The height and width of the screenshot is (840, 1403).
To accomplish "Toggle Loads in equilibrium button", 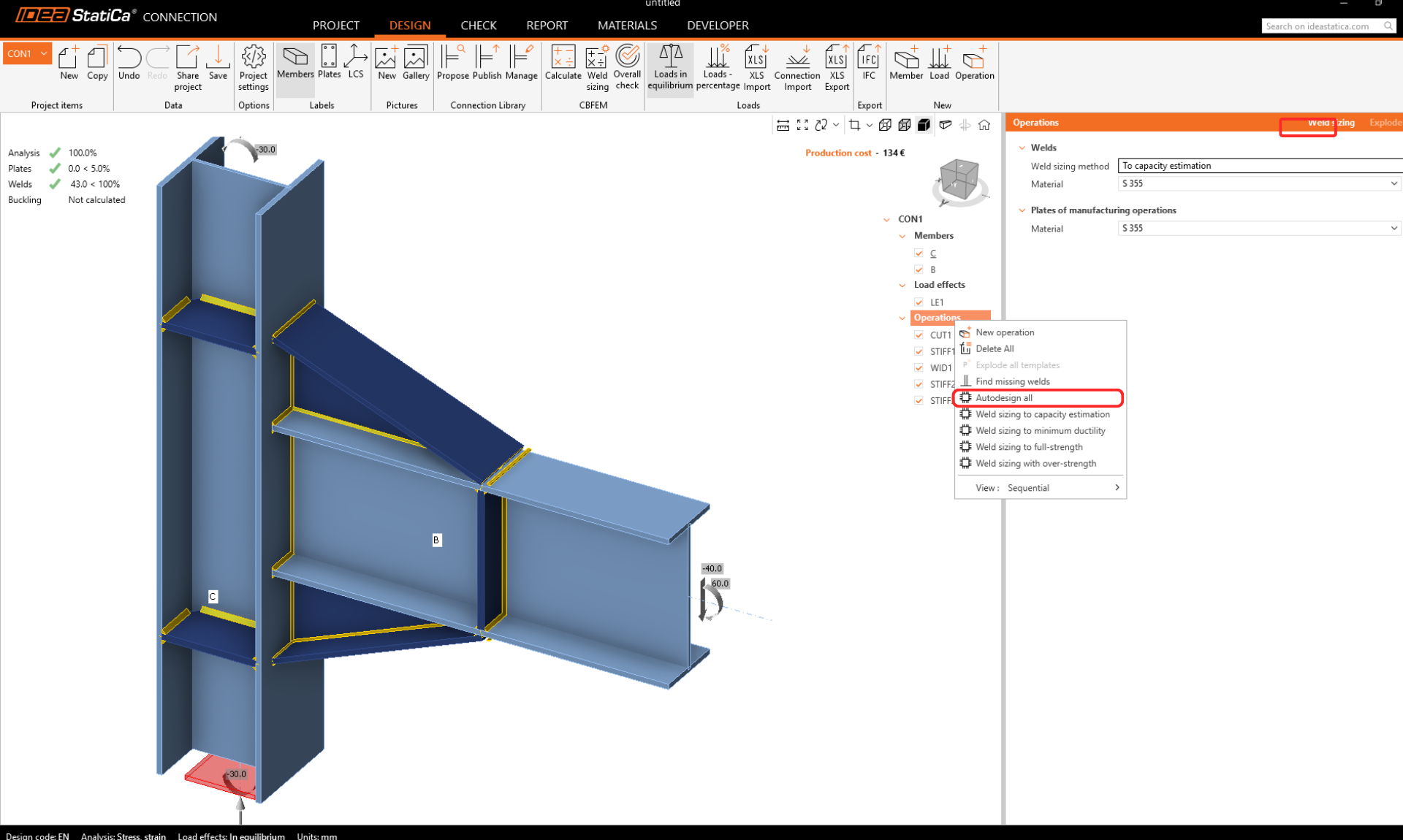I will tap(670, 67).
